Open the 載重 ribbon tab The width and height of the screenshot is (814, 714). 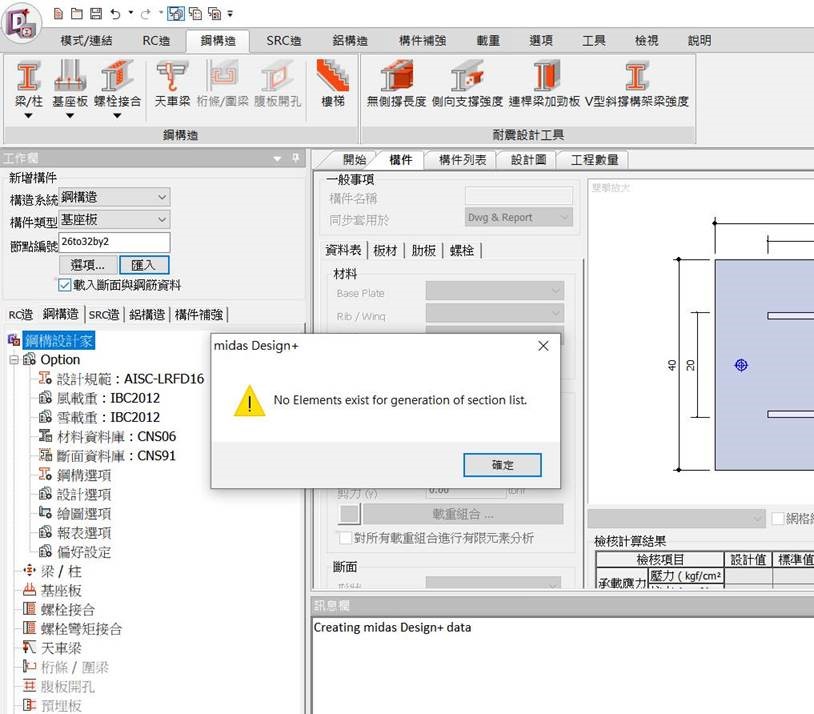tap(488, 41)
